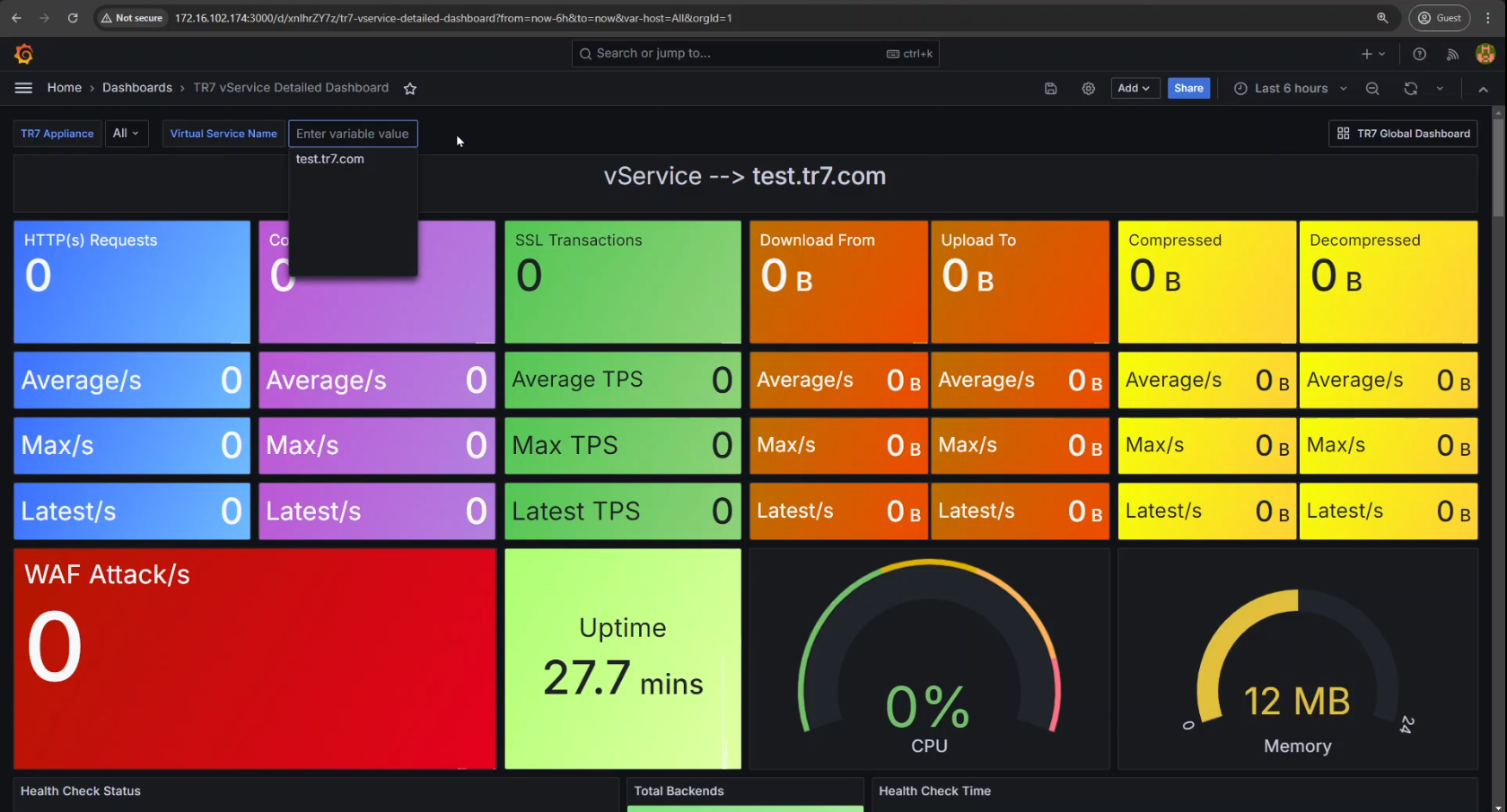Click the Decompressed panel title
Screen dimensions: 1507x812
[1365, 240]
